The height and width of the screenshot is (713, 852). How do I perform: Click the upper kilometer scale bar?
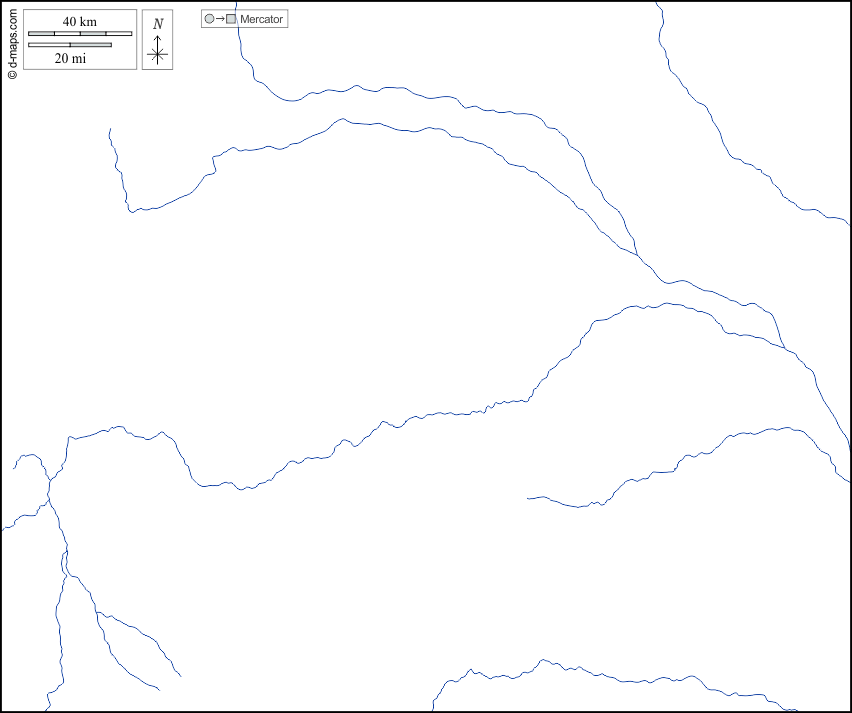pyautogui.click(x=79, y=34)
